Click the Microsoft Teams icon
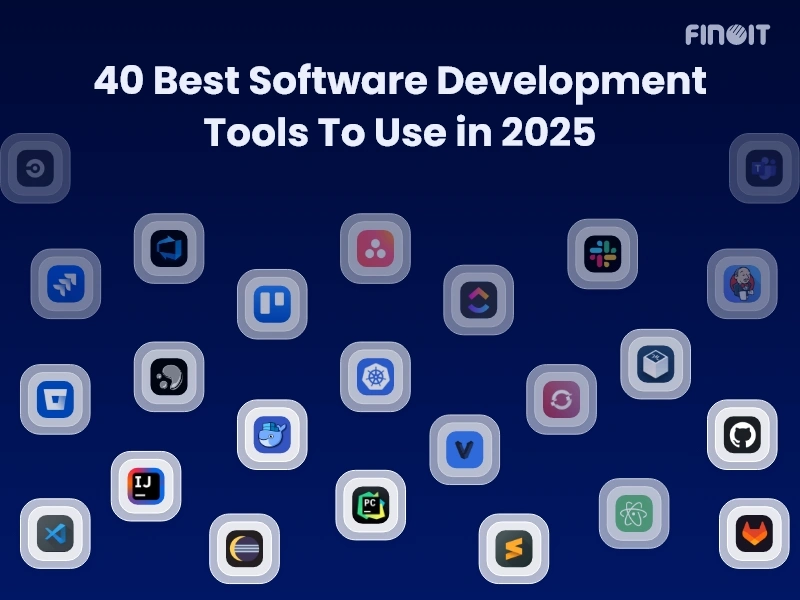Viewport: 800px width, 600px height. pos(764,168)
